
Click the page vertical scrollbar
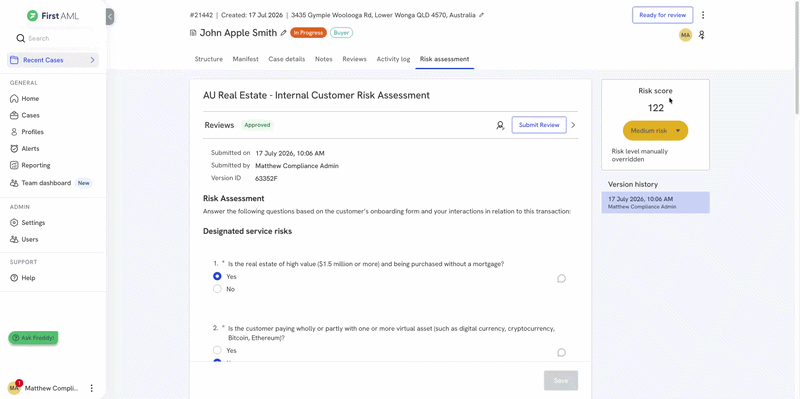(797, 57)
